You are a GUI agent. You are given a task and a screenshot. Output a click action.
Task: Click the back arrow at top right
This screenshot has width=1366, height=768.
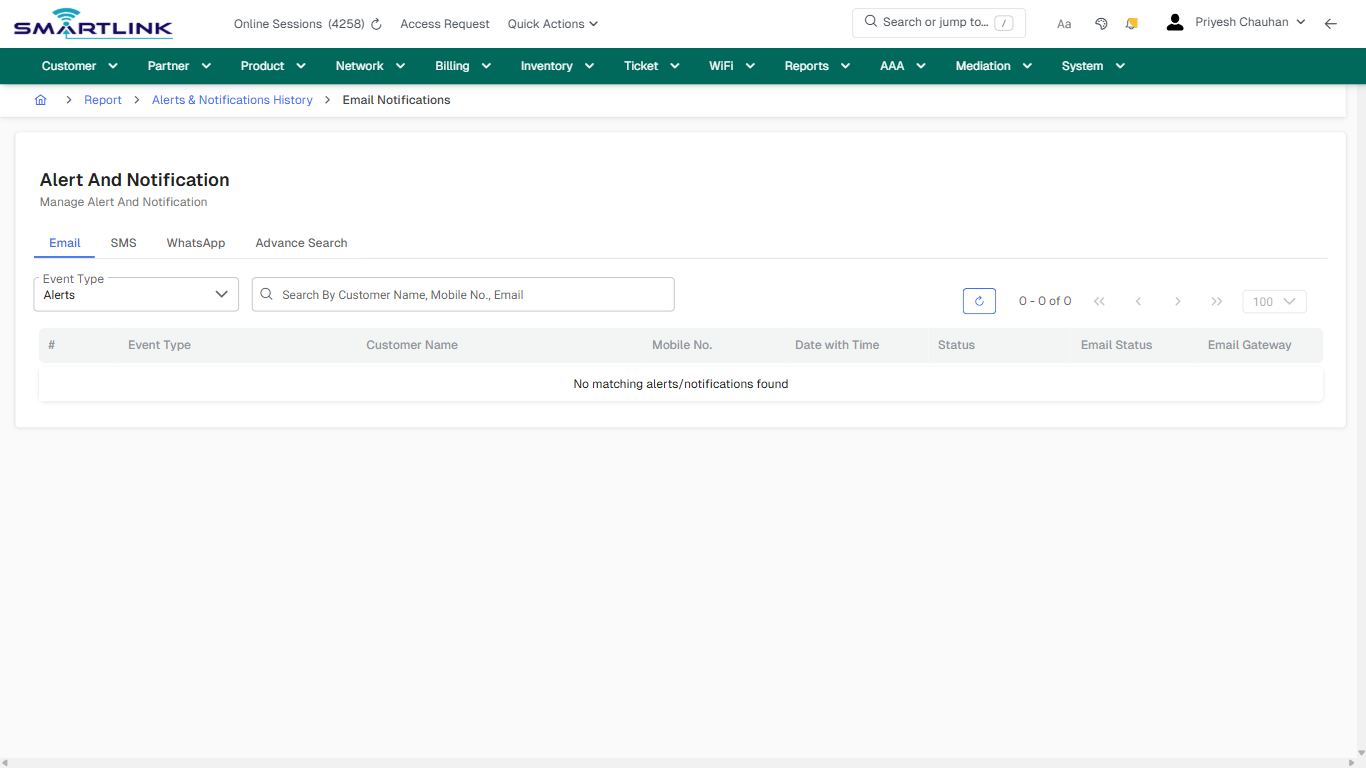click(1331, 23)
